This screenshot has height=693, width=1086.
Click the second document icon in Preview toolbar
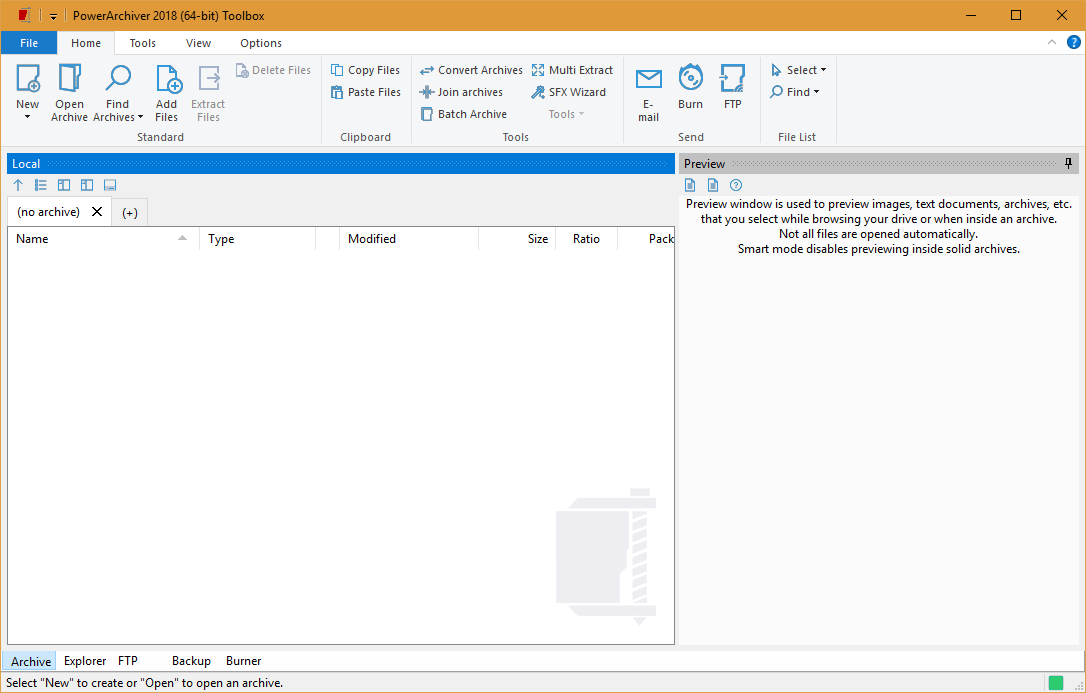pyautogui.click(x=713, y=185)
